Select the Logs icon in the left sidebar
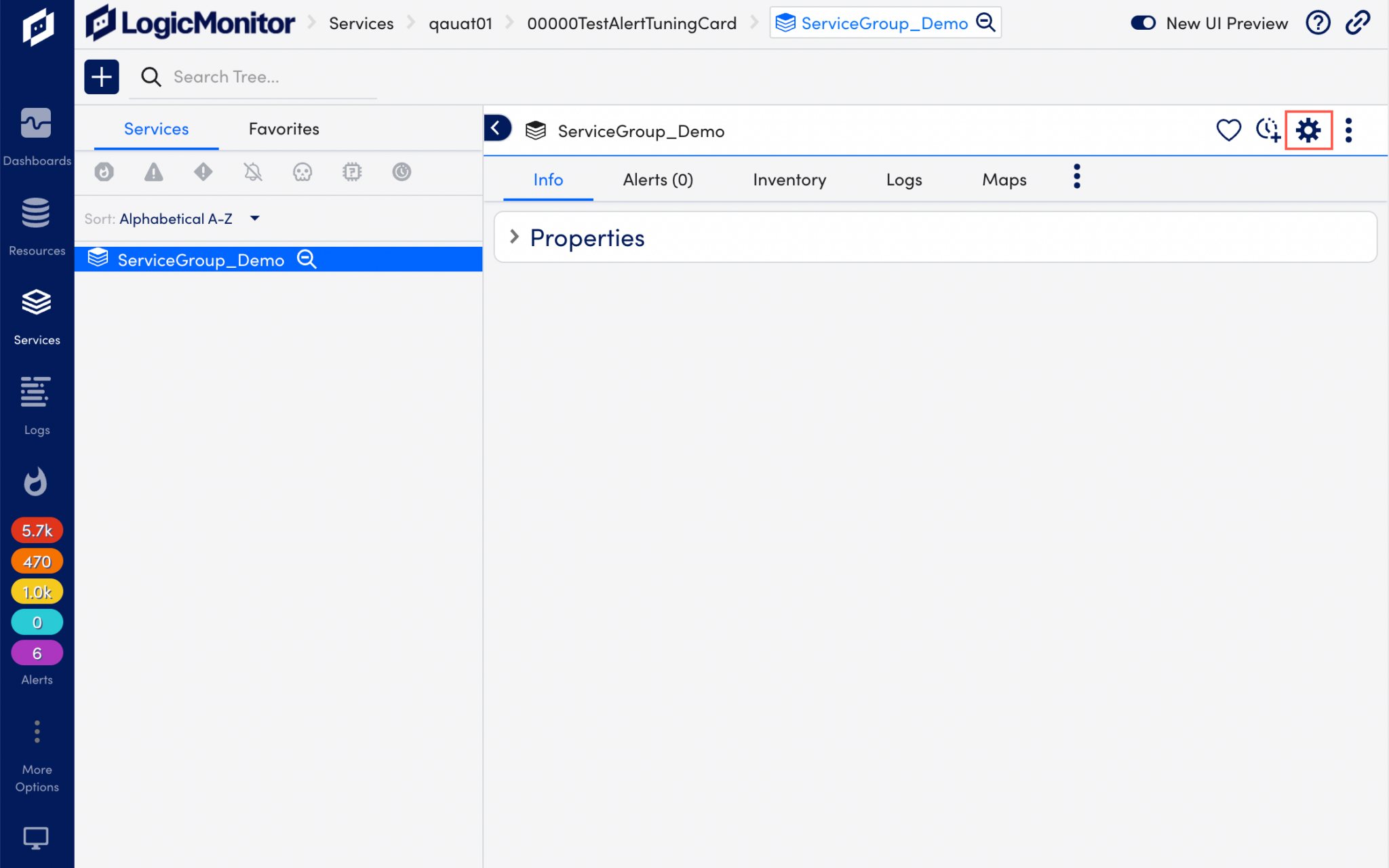The width and height of the screenshot is (1389, 868). pyautogui.click(x=37, y=392)
